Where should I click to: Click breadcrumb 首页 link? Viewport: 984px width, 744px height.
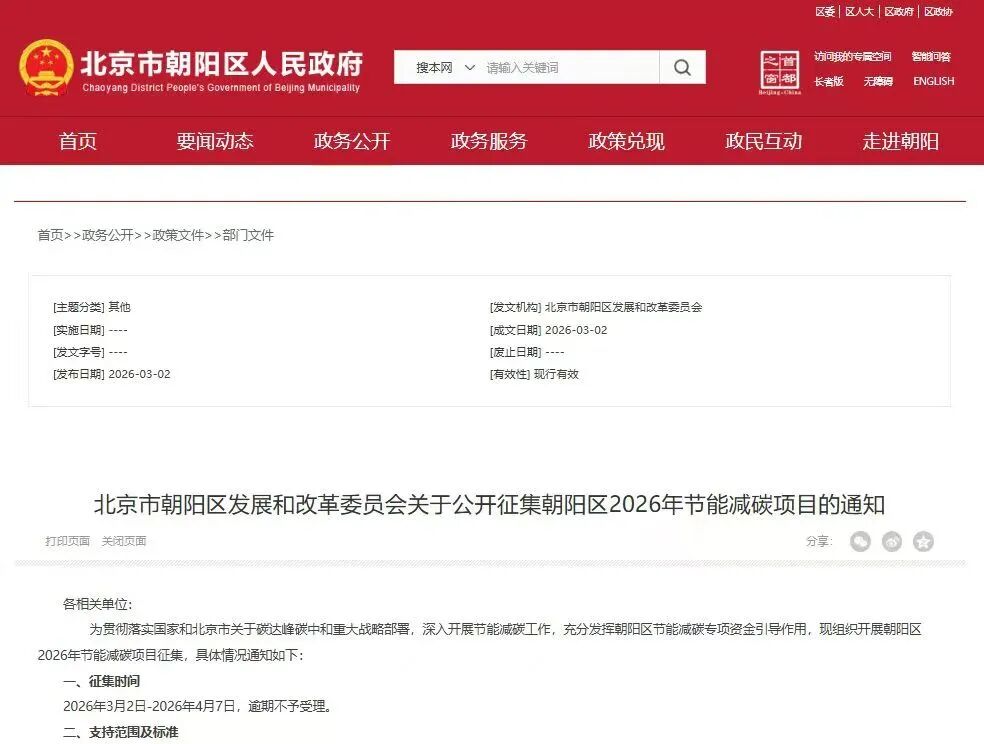pos(50,235)
